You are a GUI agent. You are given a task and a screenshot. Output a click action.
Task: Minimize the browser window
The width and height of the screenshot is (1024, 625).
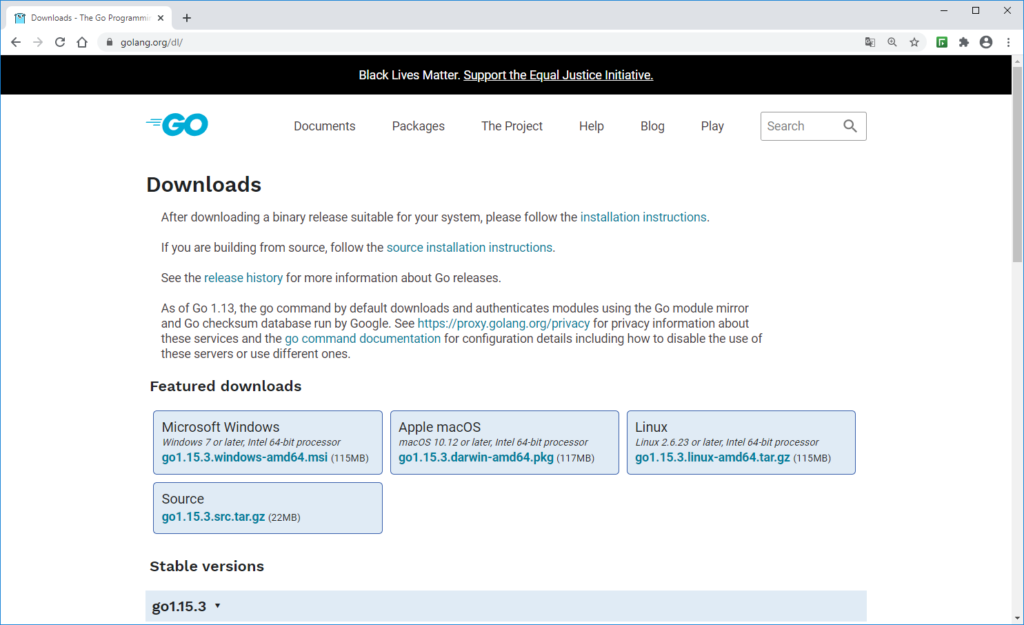click(944, 10)
